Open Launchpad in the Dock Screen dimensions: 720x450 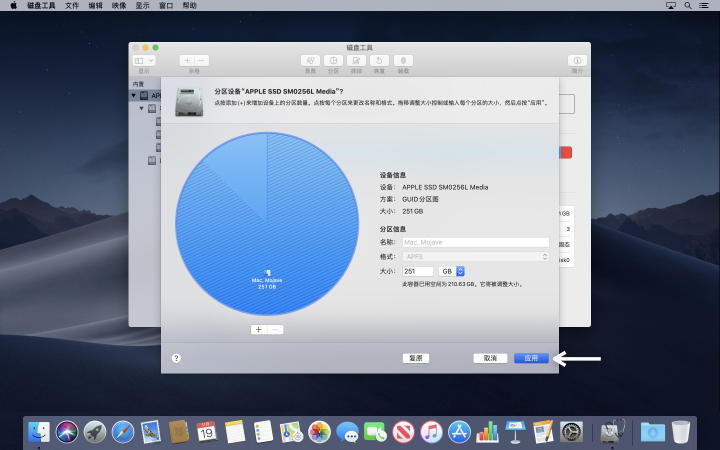click(95, 432)
